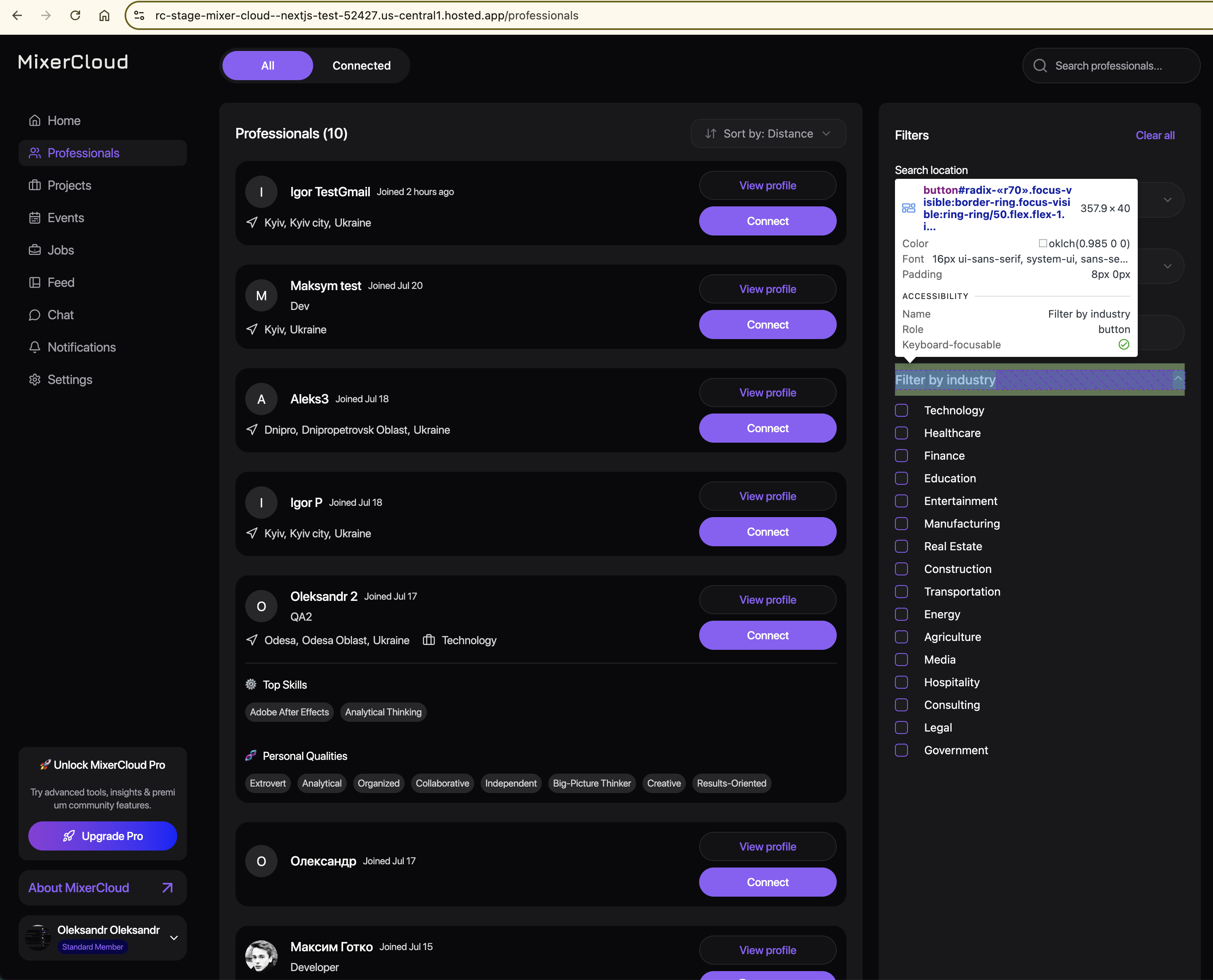Viewport: 1213px width, 980px height.
Task: Enable the Healthcare industry filter
Action: tap(901, 433)
